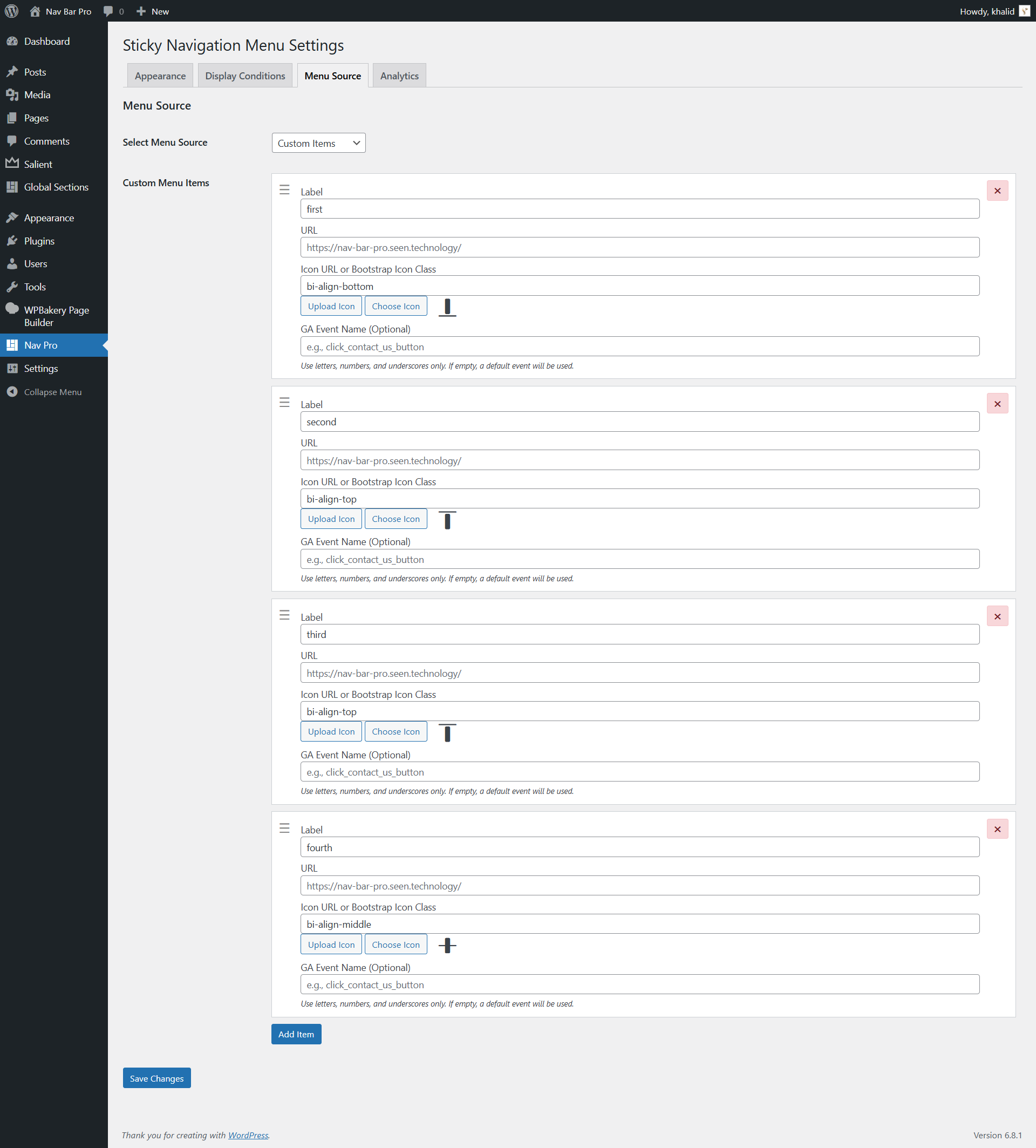Click Upload Icon for the 'fourth' item

[331, 944]
